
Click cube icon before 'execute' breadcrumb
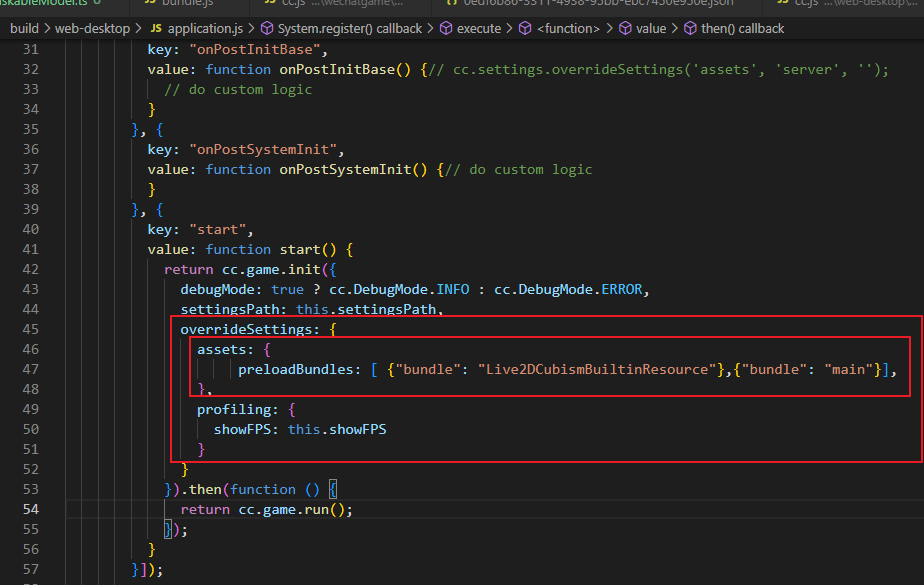tap(446, 28)
